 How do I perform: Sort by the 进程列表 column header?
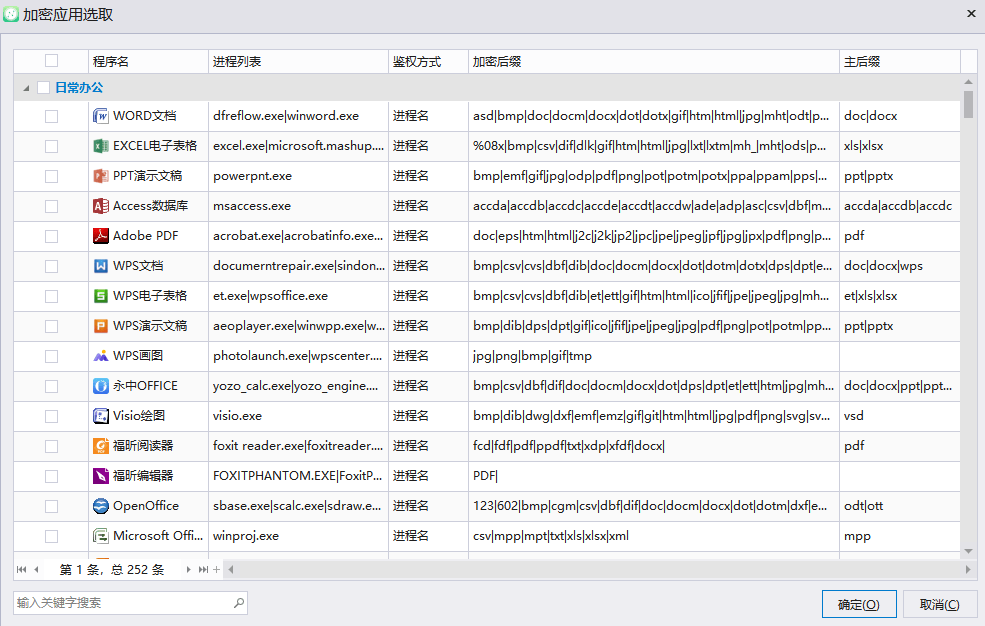click(x=298, y=62)
